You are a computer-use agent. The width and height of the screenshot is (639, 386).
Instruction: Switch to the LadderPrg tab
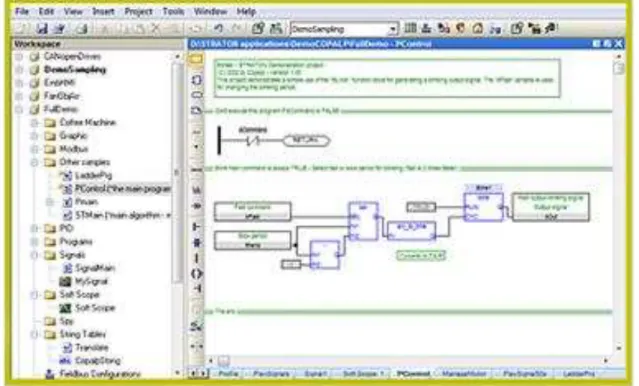click(579, 373)
